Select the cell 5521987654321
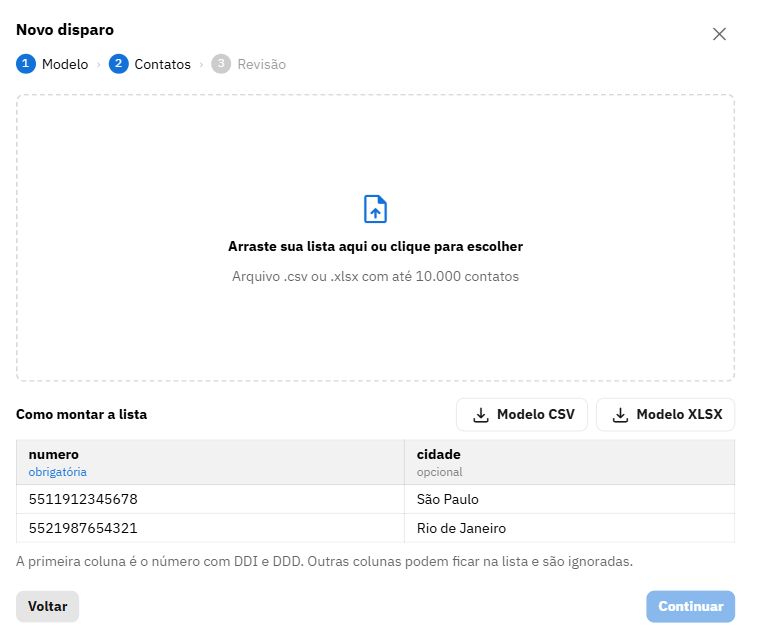Screen dimensions: 760x640 [x=210, y=528]
